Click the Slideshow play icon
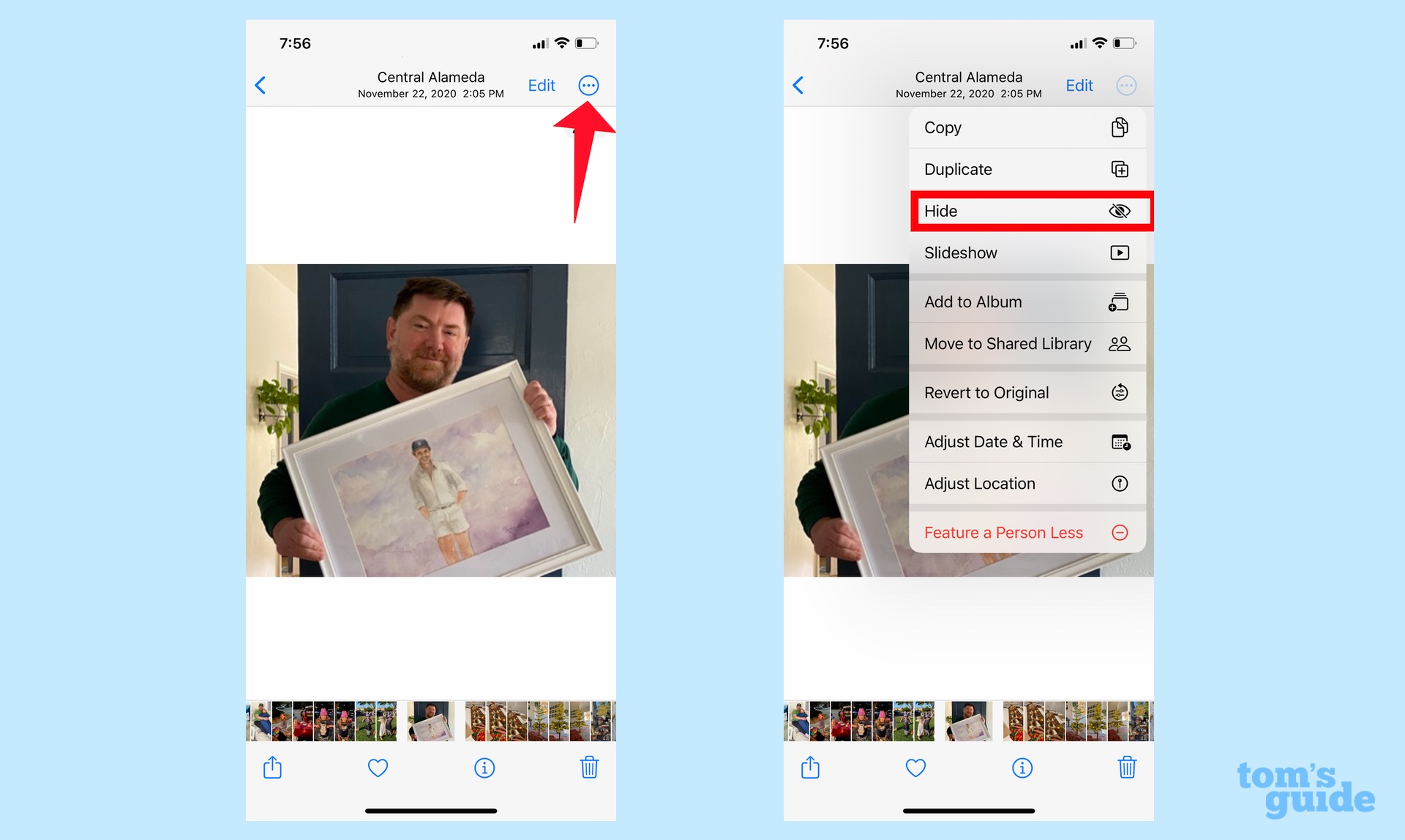Image resolution: width=1405 pixels, height=840 pixels. click(x=1120, y=252)
